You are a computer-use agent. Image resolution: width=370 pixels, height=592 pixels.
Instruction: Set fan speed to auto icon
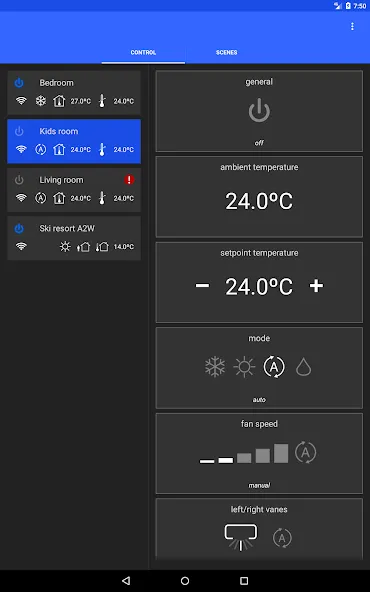[305, 452]
